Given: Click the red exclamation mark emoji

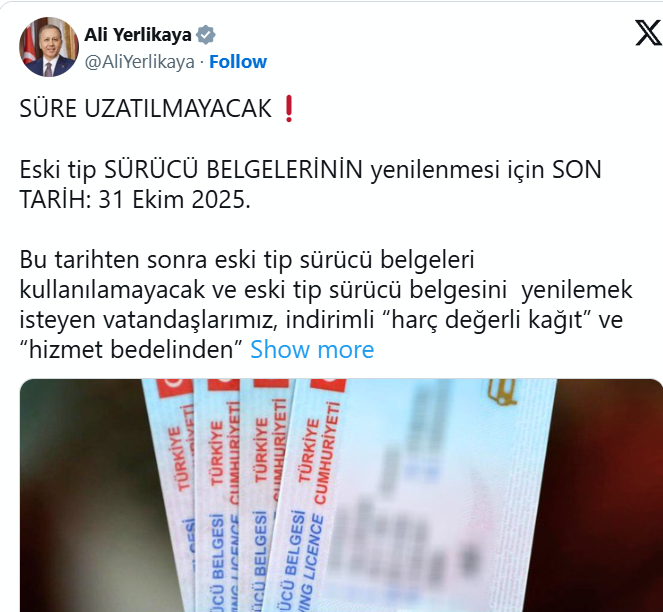Looking at the screenshot, I should click(289, 109).
